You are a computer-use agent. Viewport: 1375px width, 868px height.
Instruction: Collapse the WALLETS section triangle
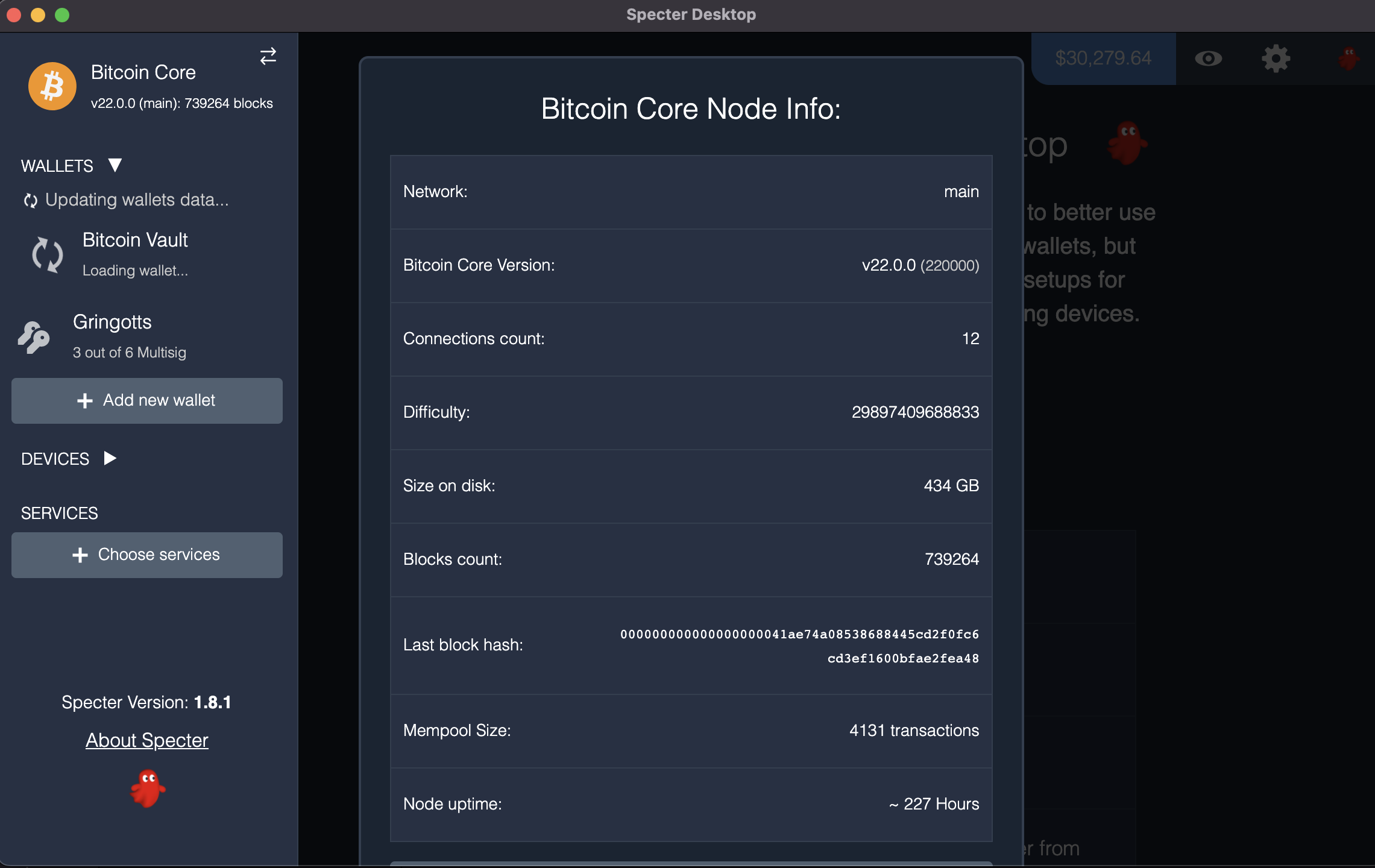click(115, 165)
